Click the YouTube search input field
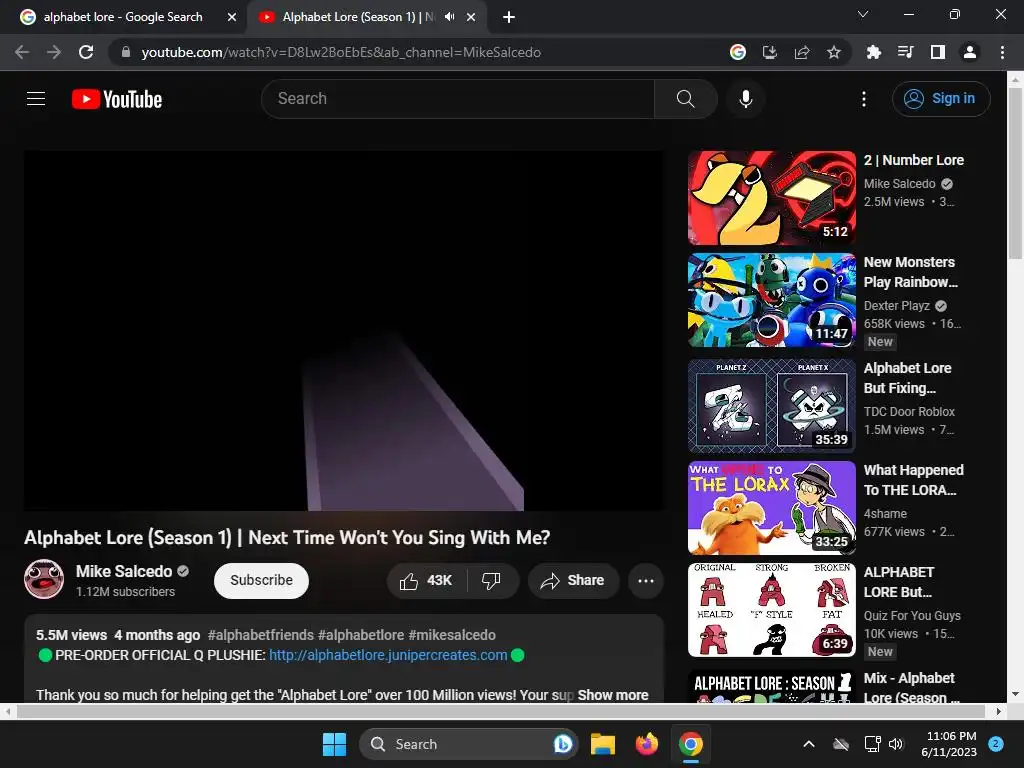The image size is (1024, 768). tap(458, 99)
